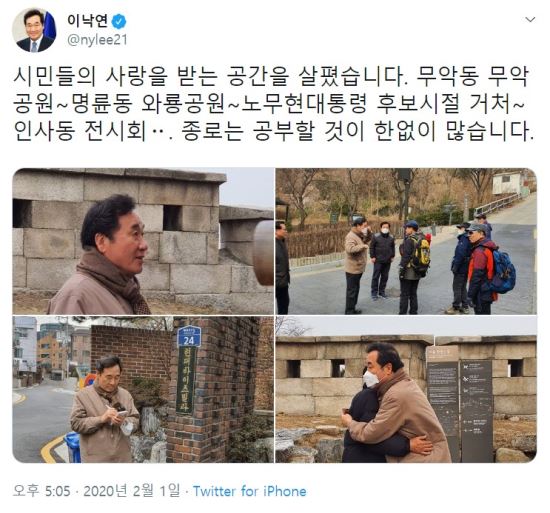Open the Twitter for iPhone source link

pos(250,491)
